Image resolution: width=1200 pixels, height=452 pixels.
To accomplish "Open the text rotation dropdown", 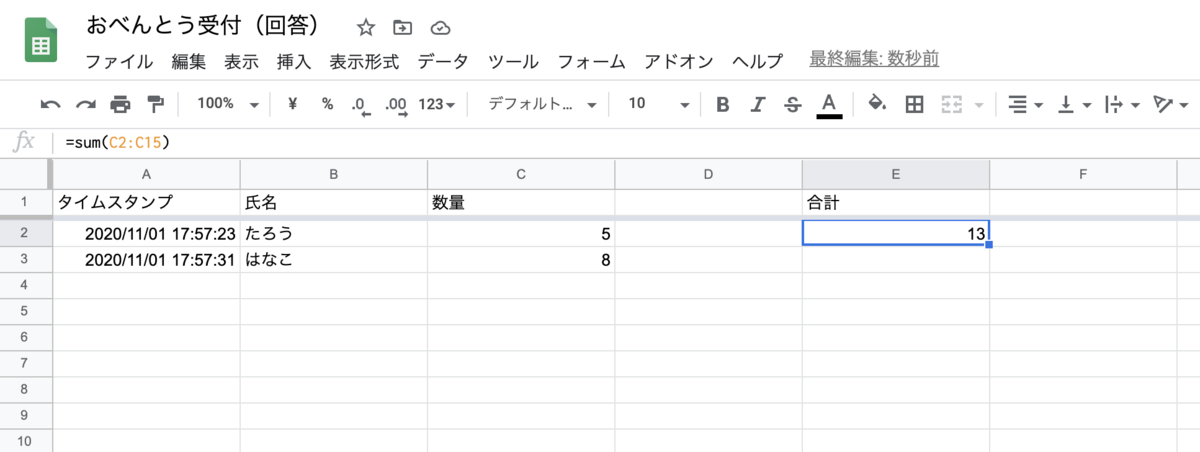I will [1170, 104].
